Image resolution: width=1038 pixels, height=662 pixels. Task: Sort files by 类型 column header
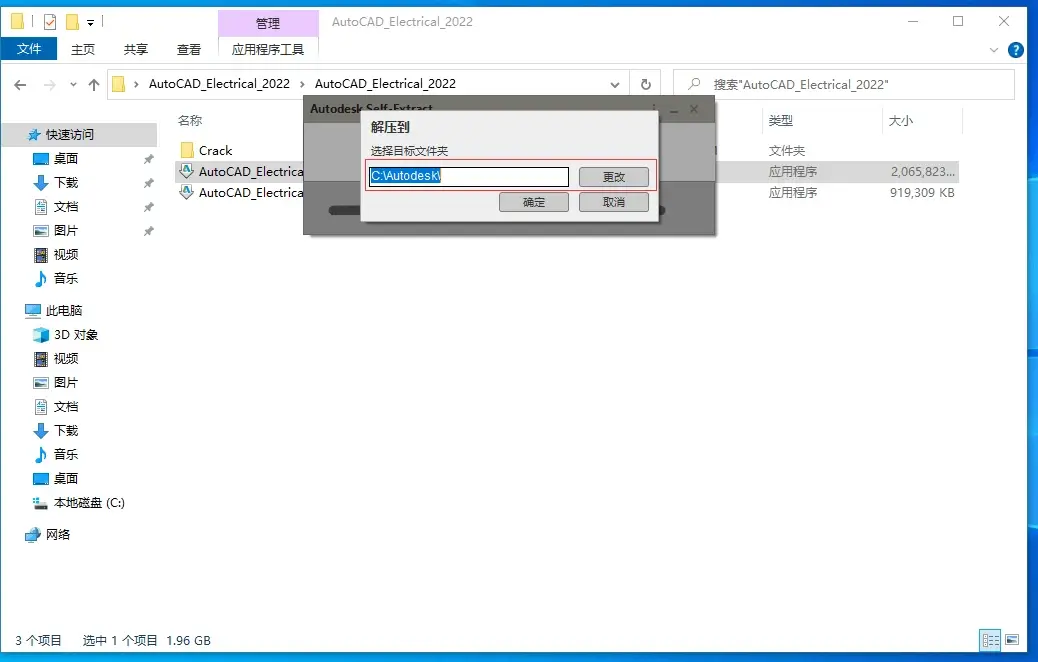(x=780, y=120)
